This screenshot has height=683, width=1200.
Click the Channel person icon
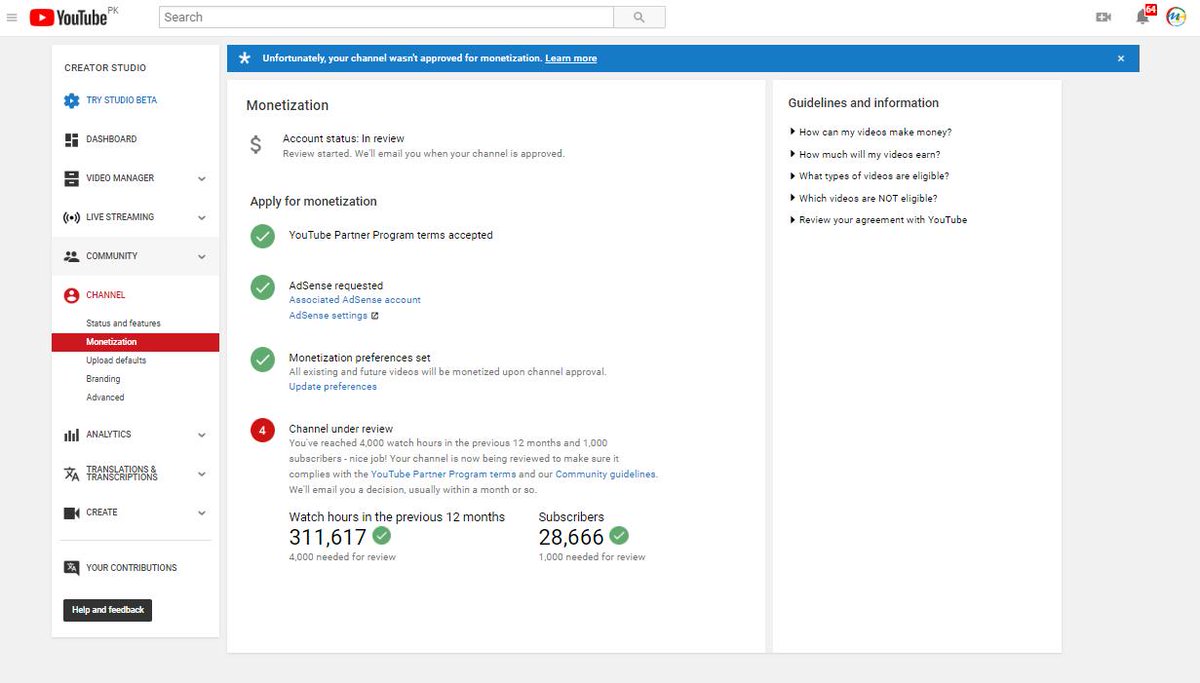[71, 295]
